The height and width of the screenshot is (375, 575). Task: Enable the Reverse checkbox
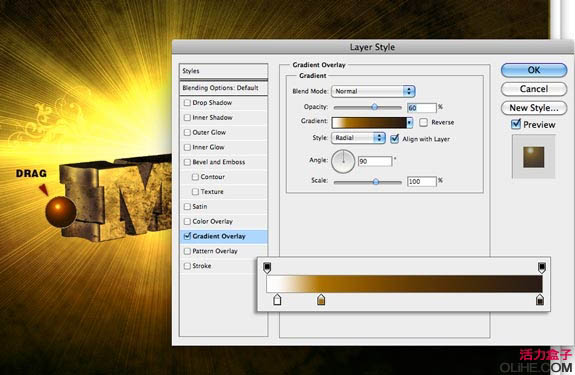pyautogui.click(x=424, y=122)
